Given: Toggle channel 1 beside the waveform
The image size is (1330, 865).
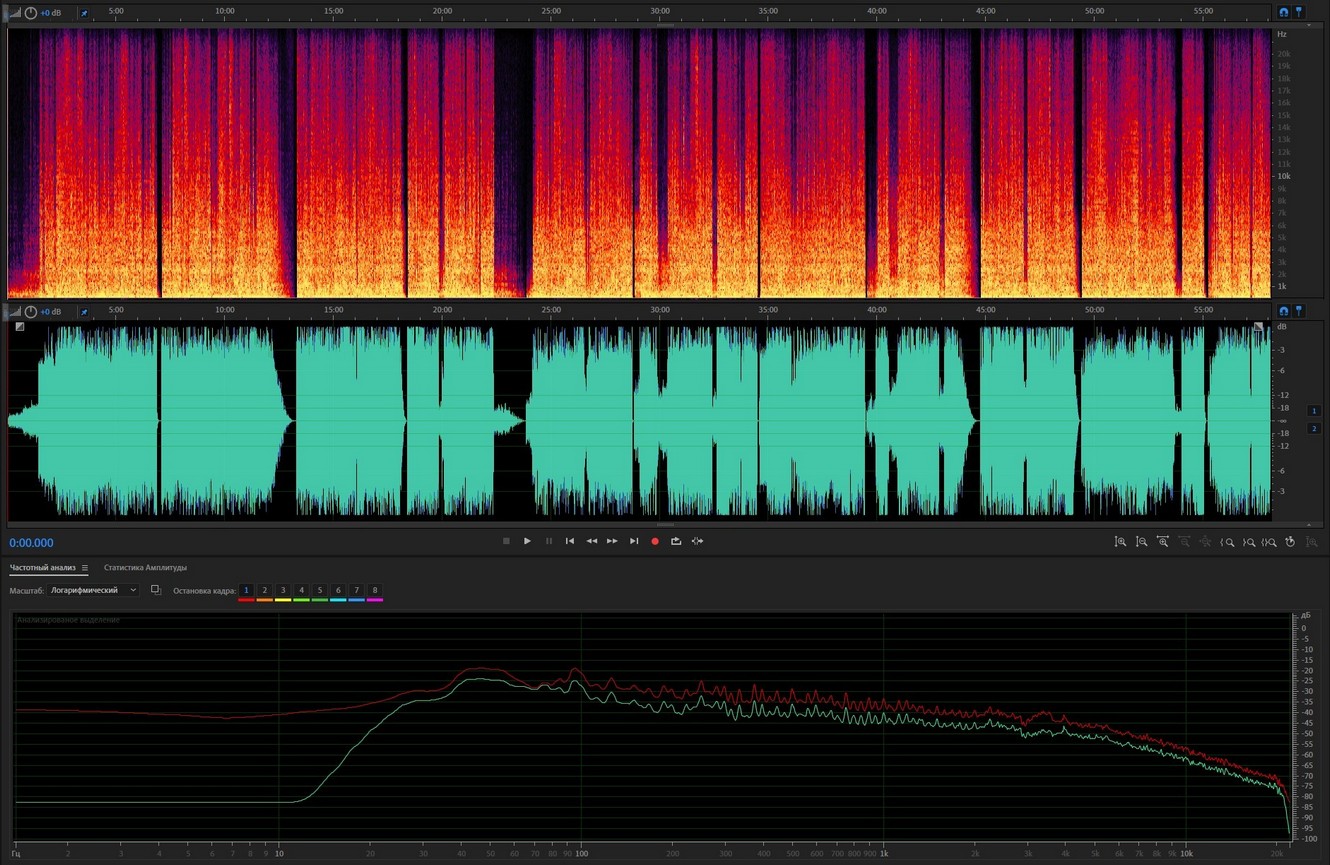Looking at the screenshot, I should point(1314,411).
